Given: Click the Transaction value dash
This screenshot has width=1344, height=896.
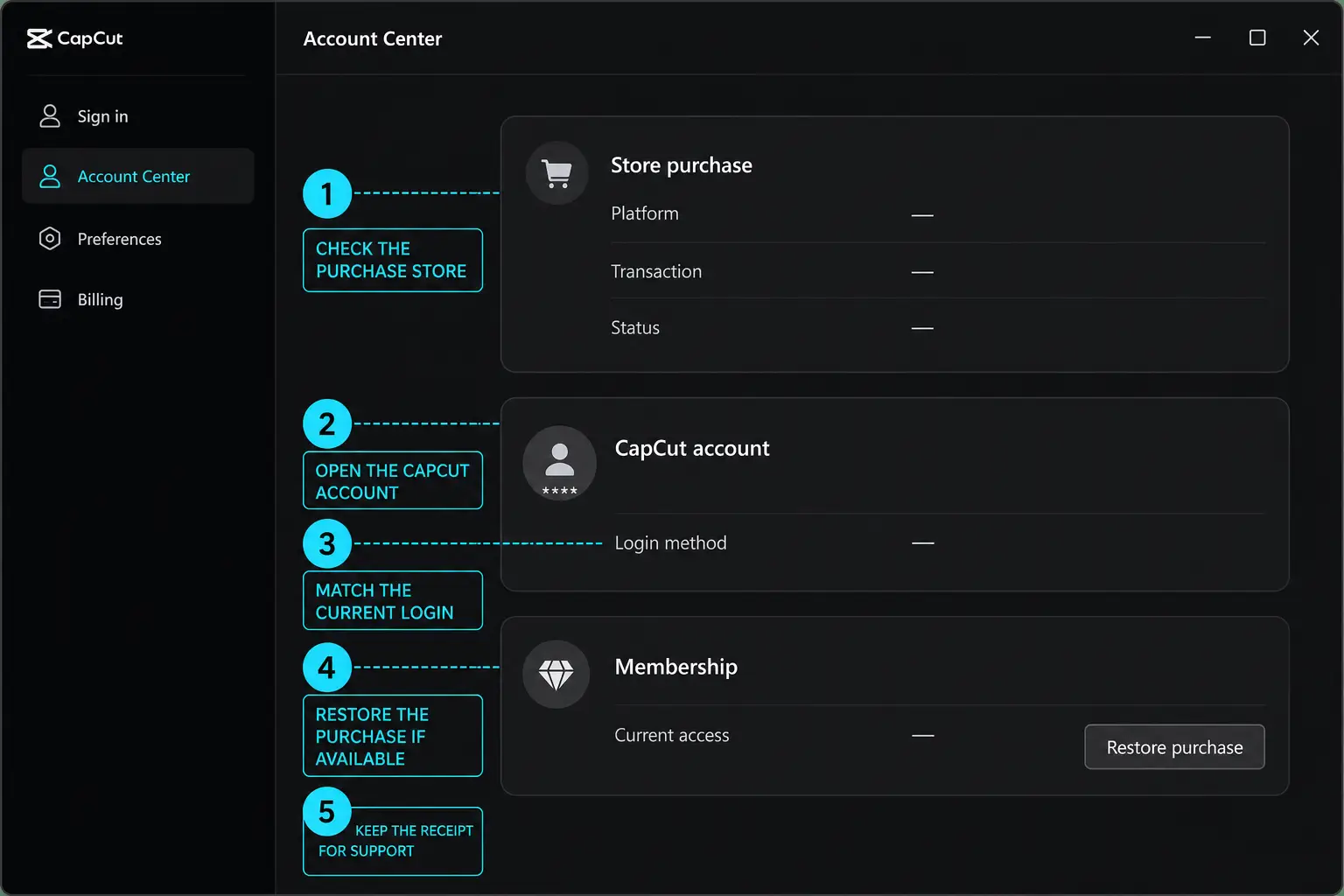Looking at the screenshot, I should [922, 272].
